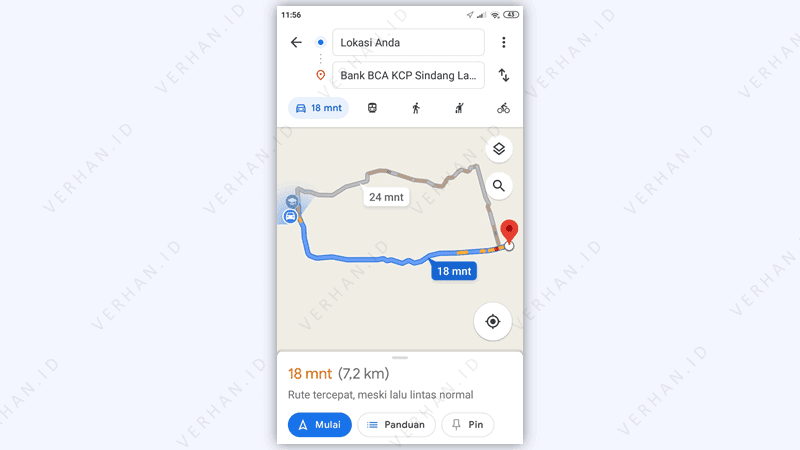Tap the search magnifier on the map
This screenshot has height=450, width=800.
pyautogui.click(x=498, y=186)
